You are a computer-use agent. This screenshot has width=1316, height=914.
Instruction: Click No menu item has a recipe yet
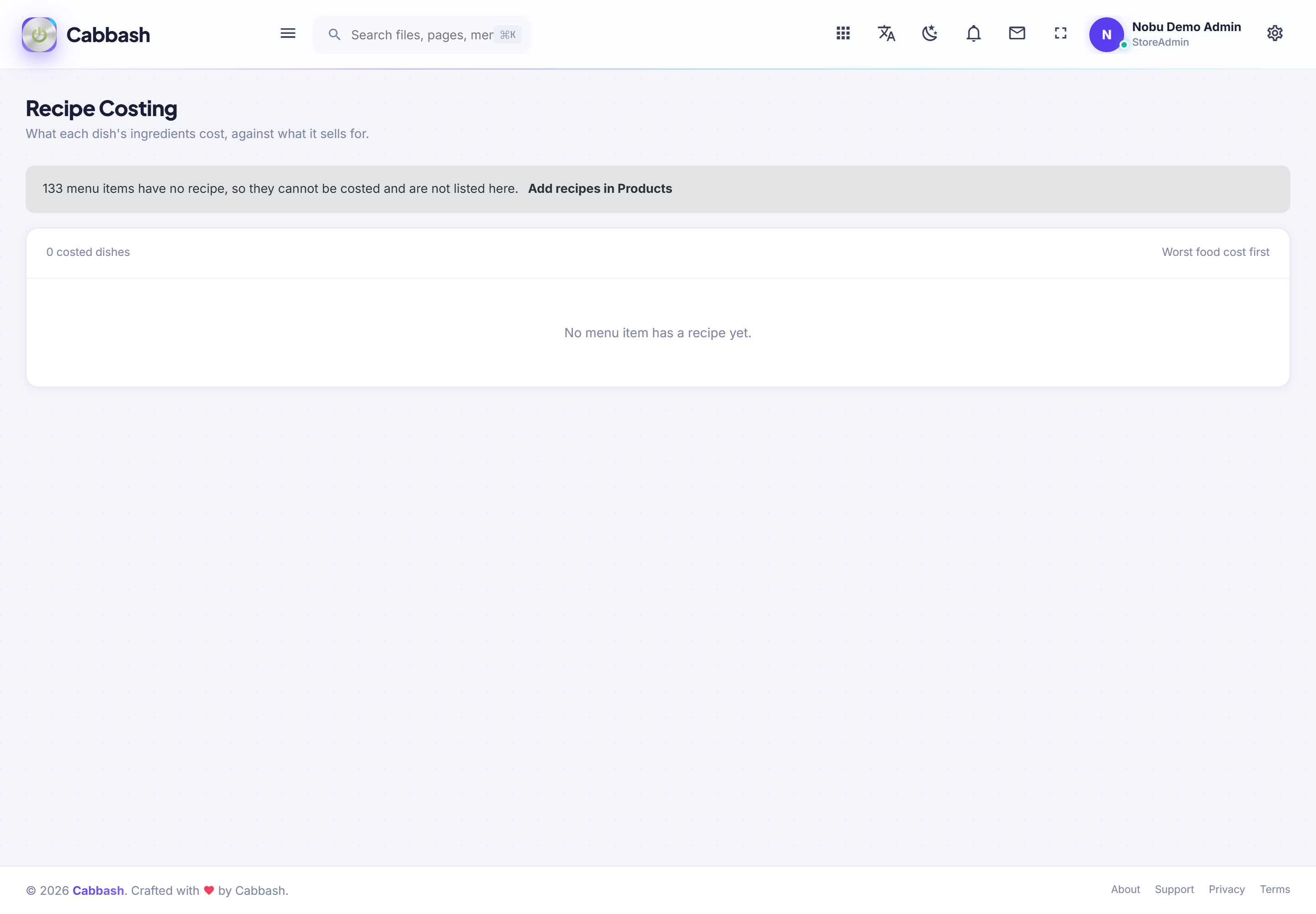coord(658,333)
